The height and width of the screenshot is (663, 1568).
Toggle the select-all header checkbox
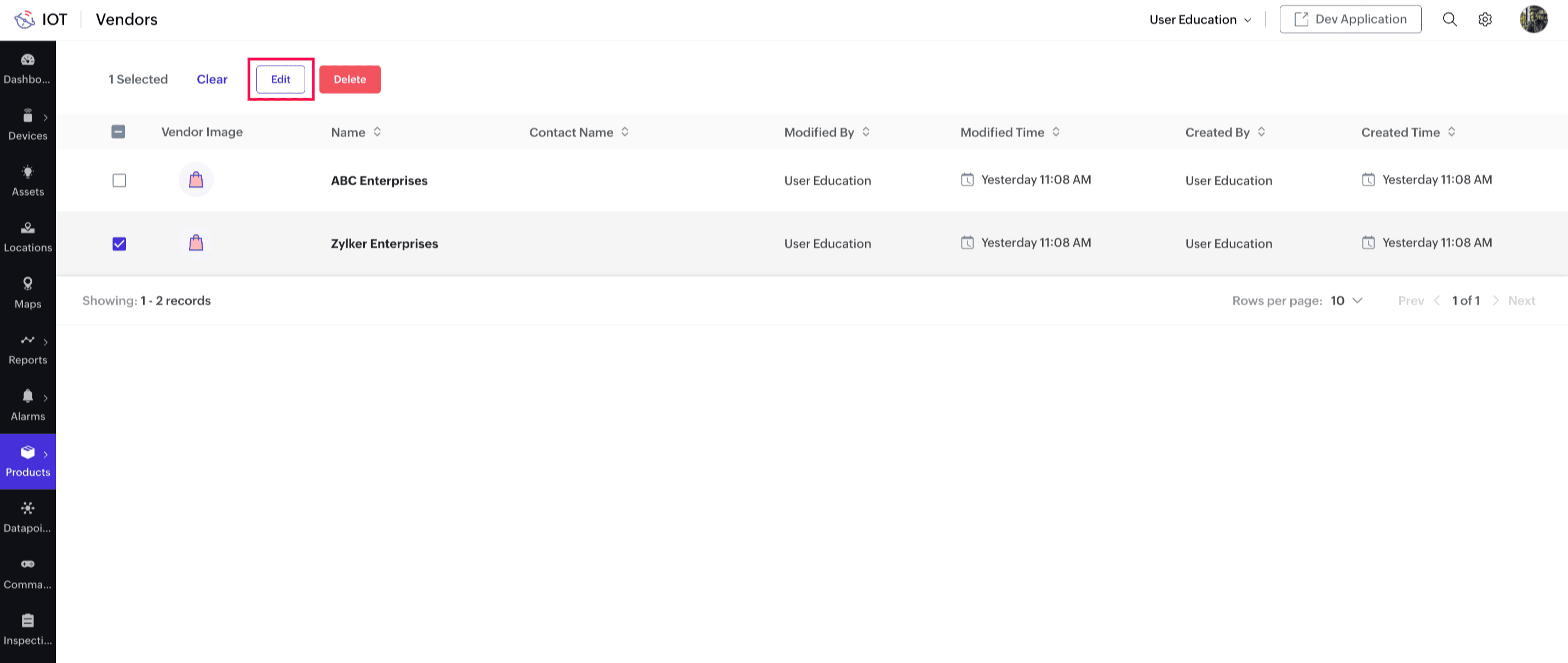point(118,132)
